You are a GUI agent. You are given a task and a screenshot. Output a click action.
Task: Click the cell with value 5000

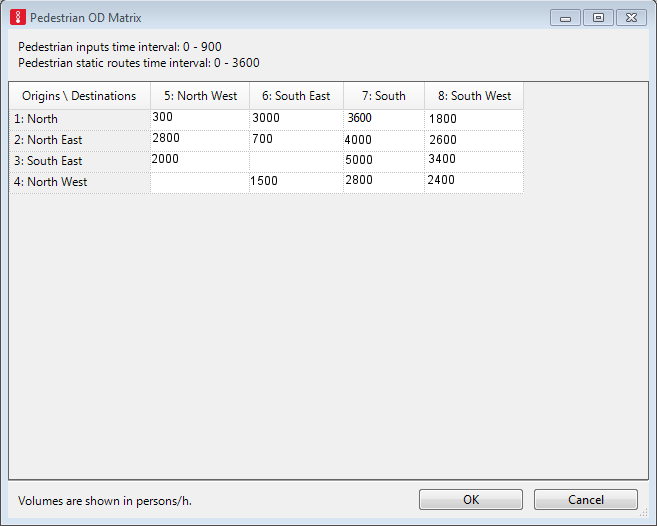tap(384, 160)
